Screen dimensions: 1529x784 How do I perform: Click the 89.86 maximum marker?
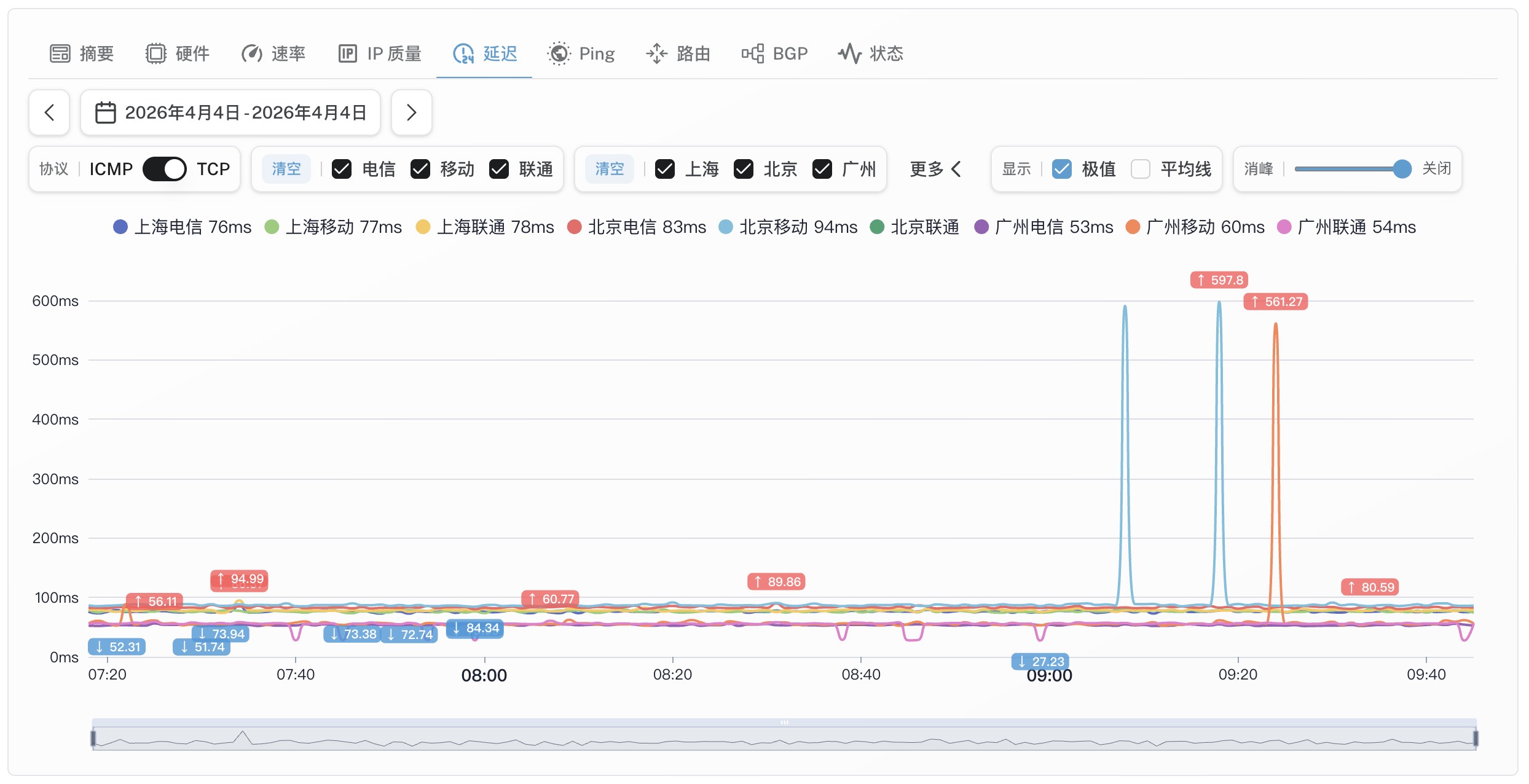point(776,582)
